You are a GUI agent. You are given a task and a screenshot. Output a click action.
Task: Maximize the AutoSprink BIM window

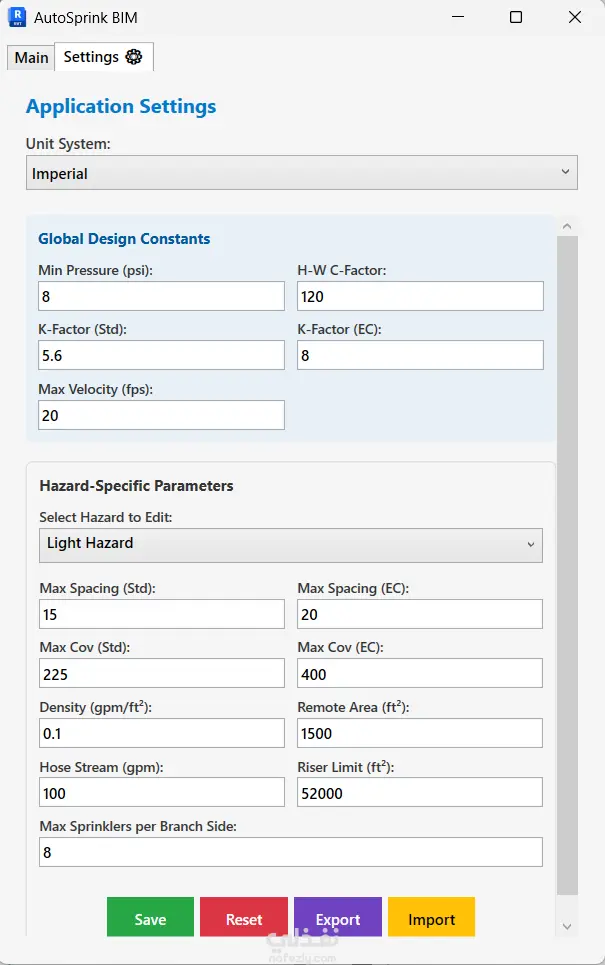click(x=516, y=17)
